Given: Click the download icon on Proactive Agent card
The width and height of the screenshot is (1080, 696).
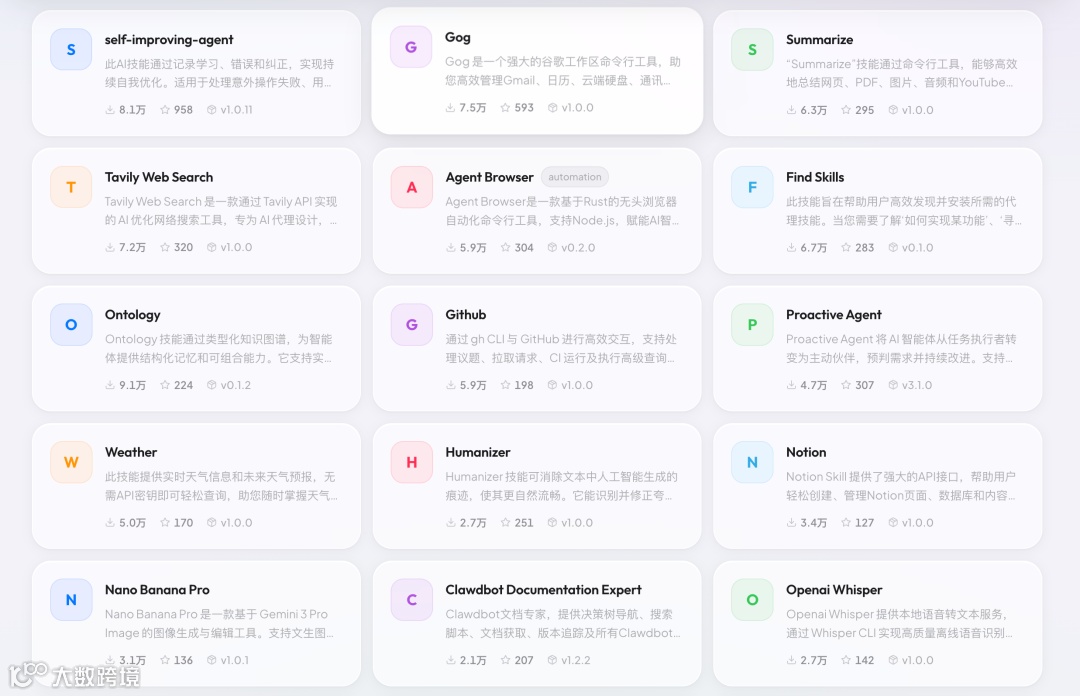Looking at the screenshot, I should coord(791,385).
